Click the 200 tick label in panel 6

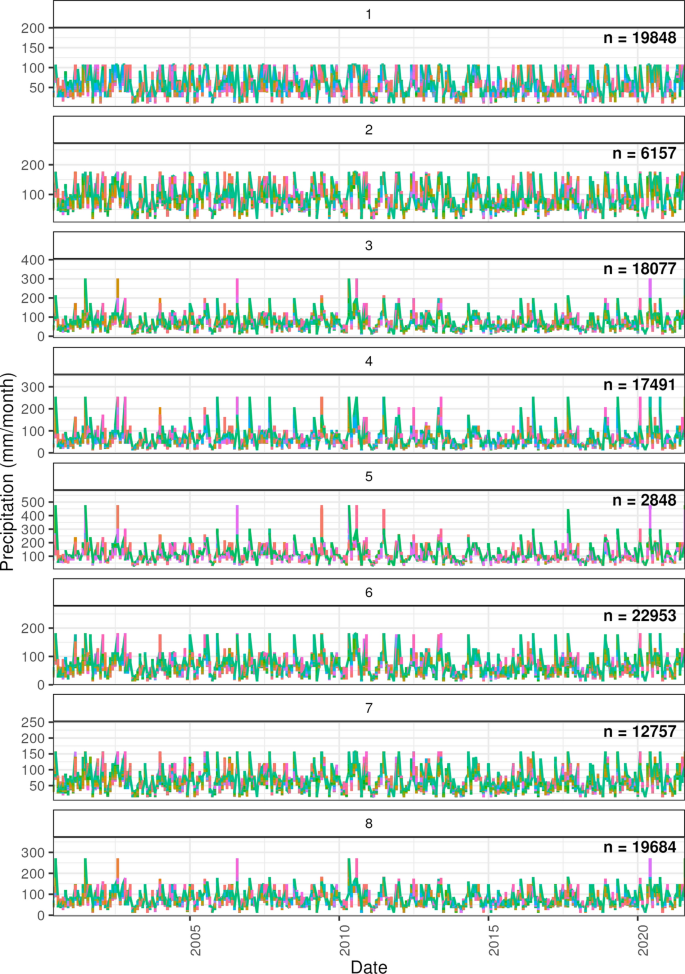pos(33,629)
